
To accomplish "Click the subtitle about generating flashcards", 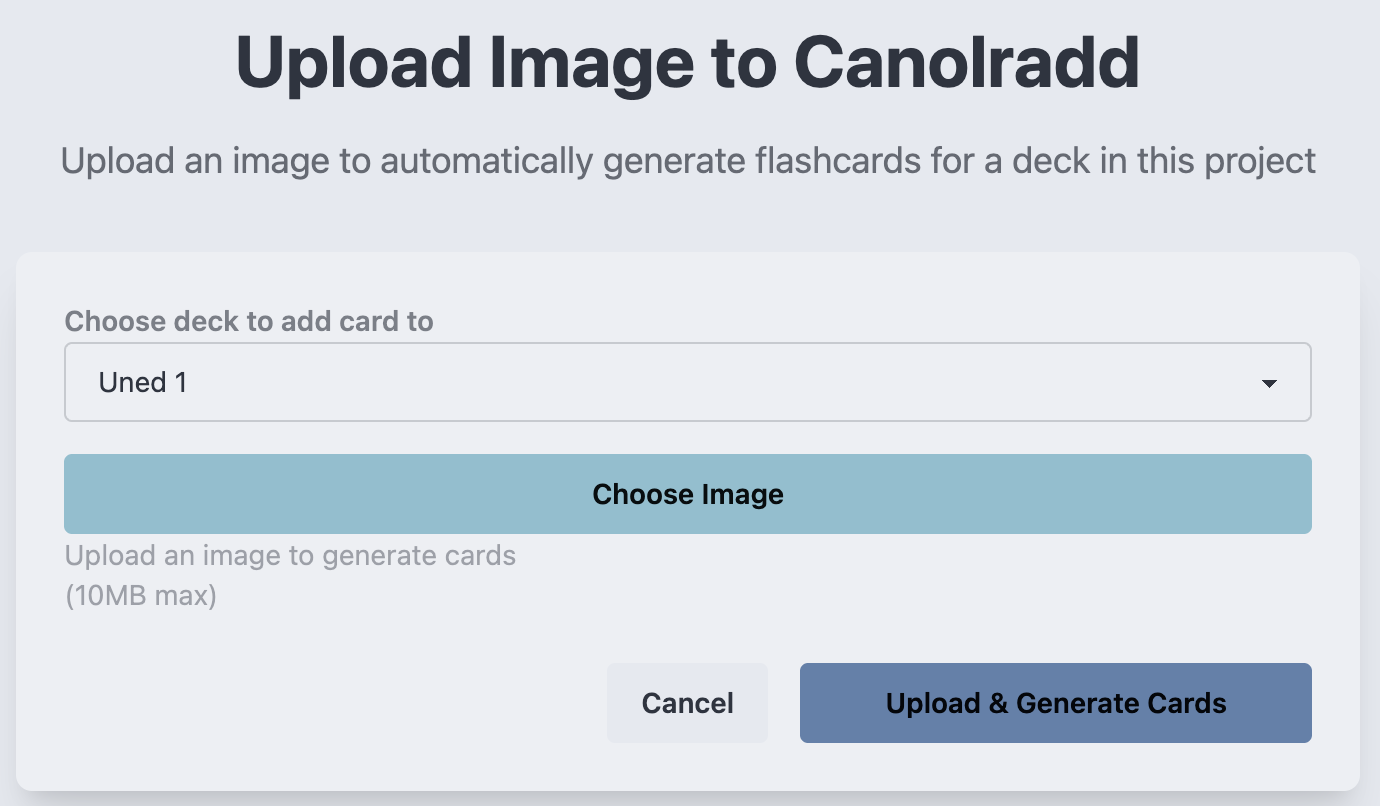I will 687,160.
